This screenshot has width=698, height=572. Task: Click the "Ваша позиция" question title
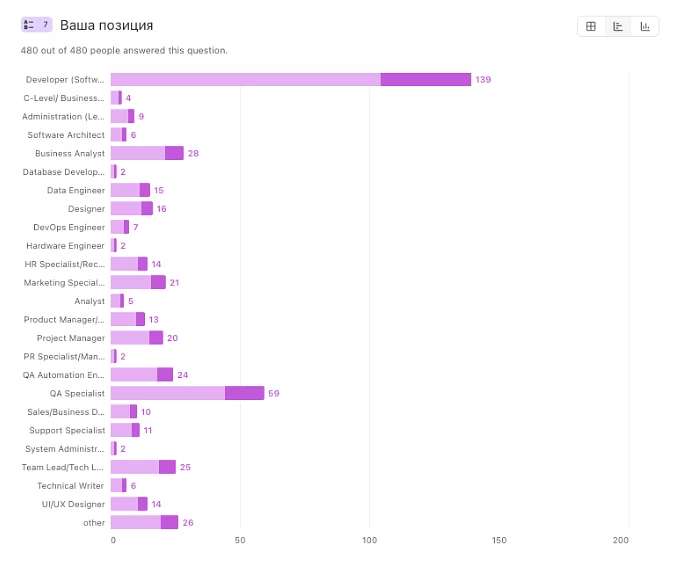point(107,25)
